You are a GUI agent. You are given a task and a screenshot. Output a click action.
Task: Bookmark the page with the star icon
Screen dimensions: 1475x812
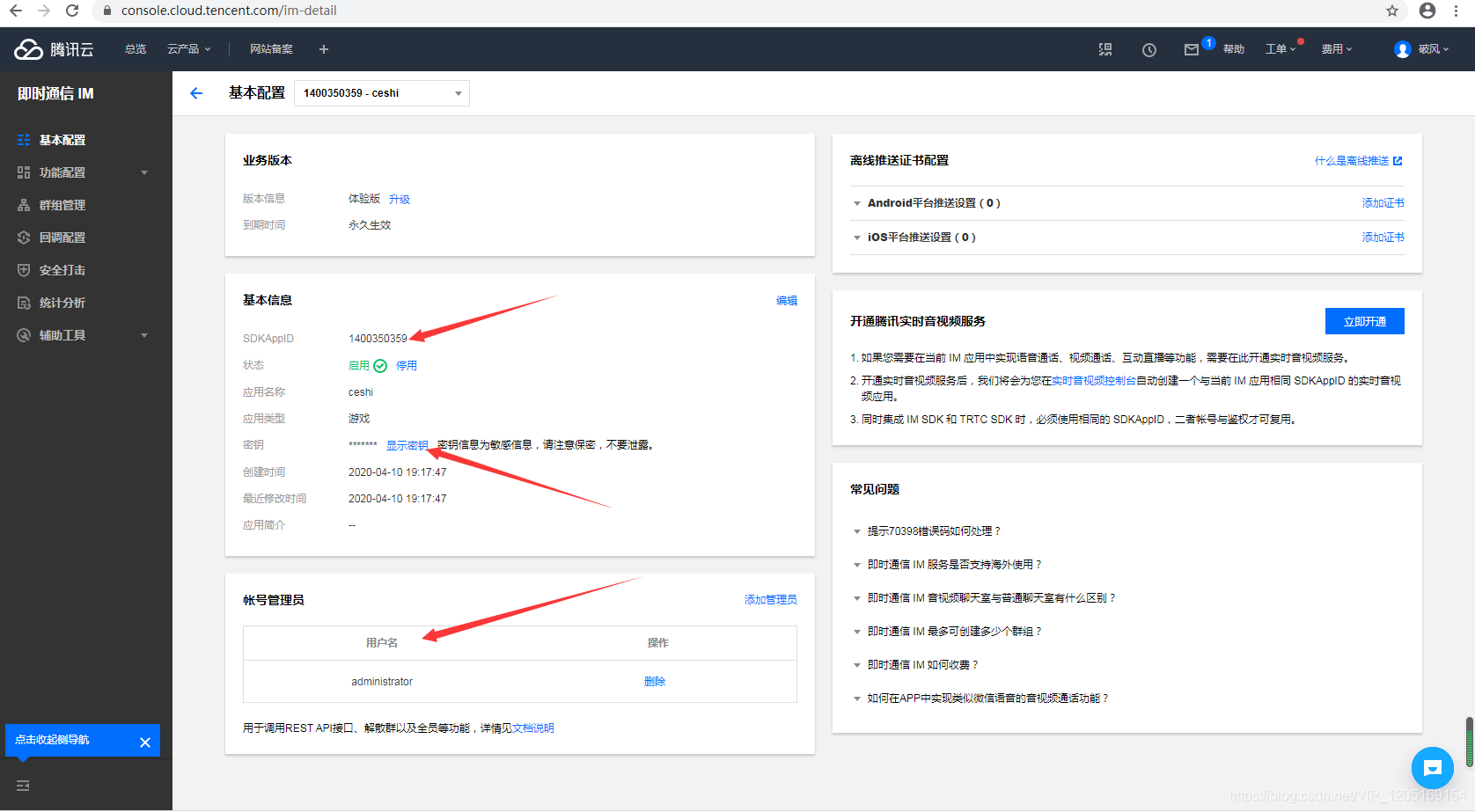[1392, 11]
